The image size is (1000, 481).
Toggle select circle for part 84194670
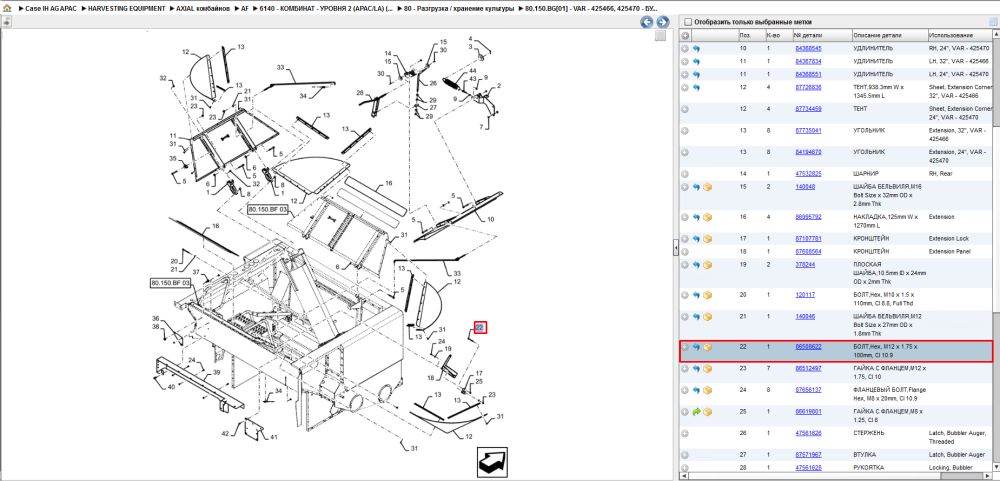(685, 152)
